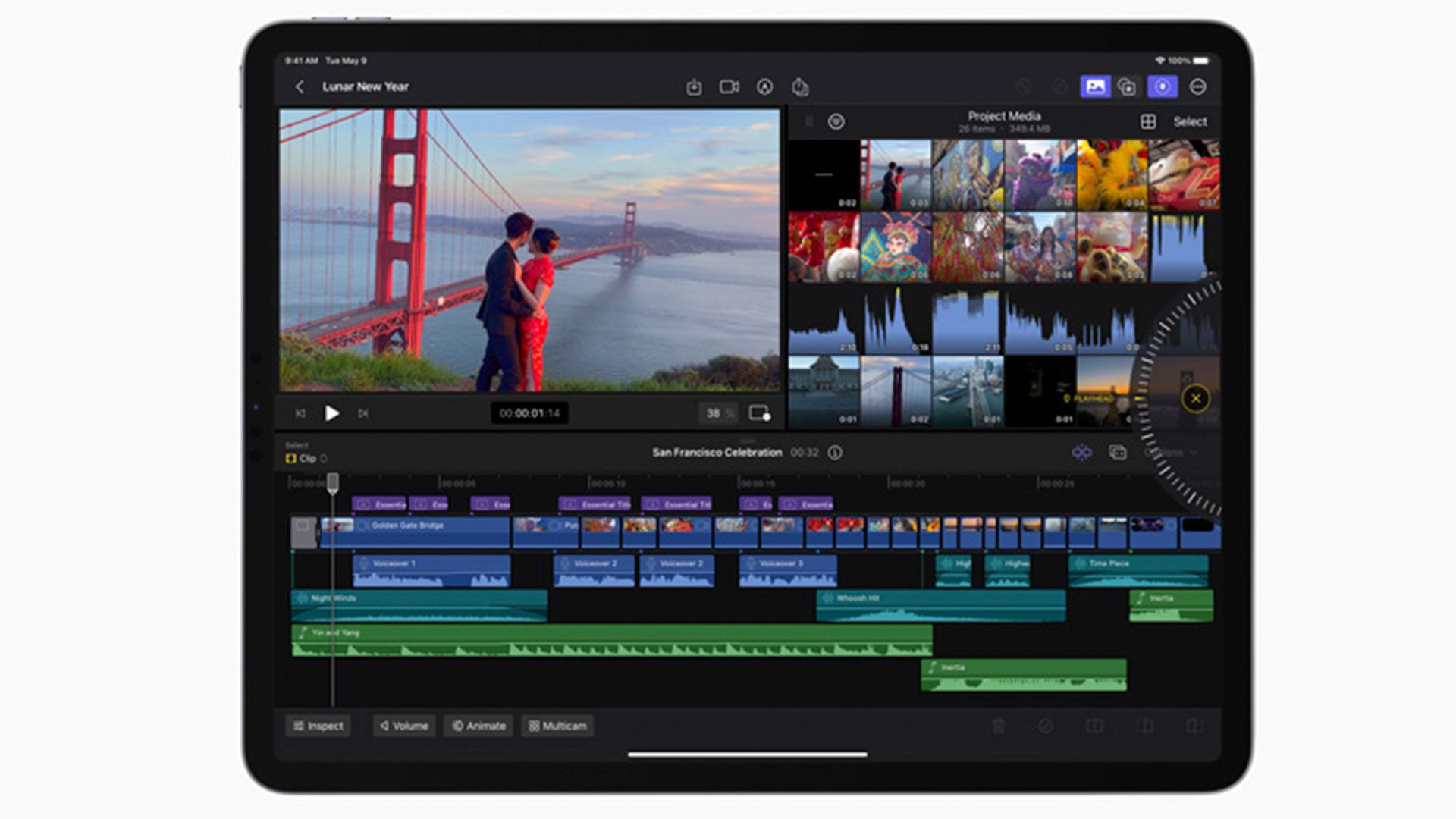Tap the info icon beside San Francisco Celebration
Viewport: 1456px width, 819px height.
[x=836, y=452]
